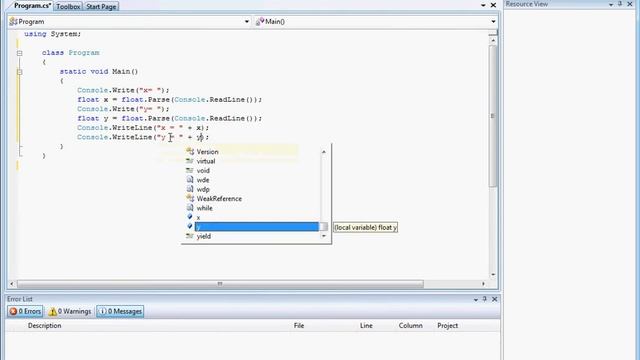Pin the Resource View panel
Image resolution: width=640 pixels, height=360 pixels.
coord(620,4)
